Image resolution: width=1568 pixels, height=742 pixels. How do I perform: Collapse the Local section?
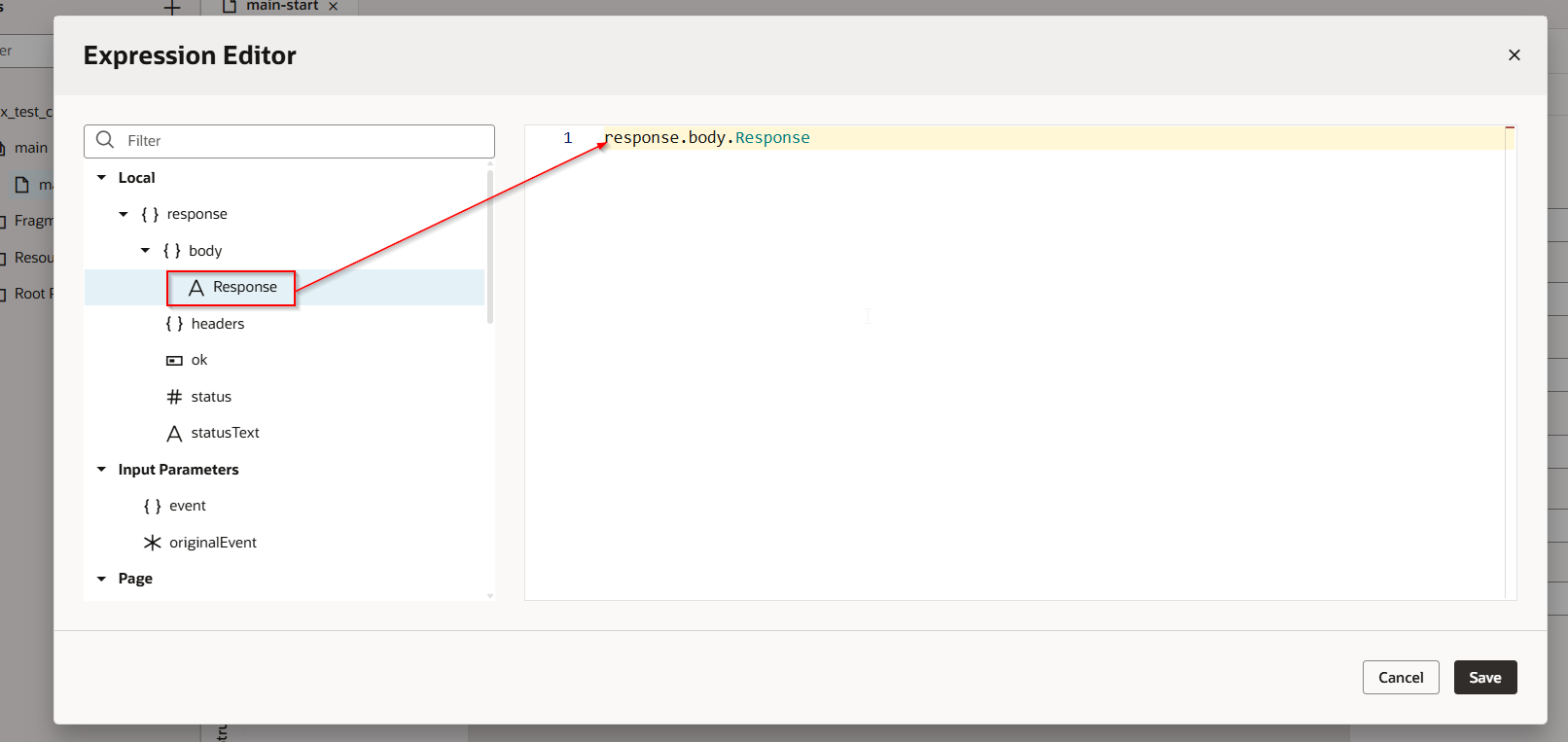(101, 178)
